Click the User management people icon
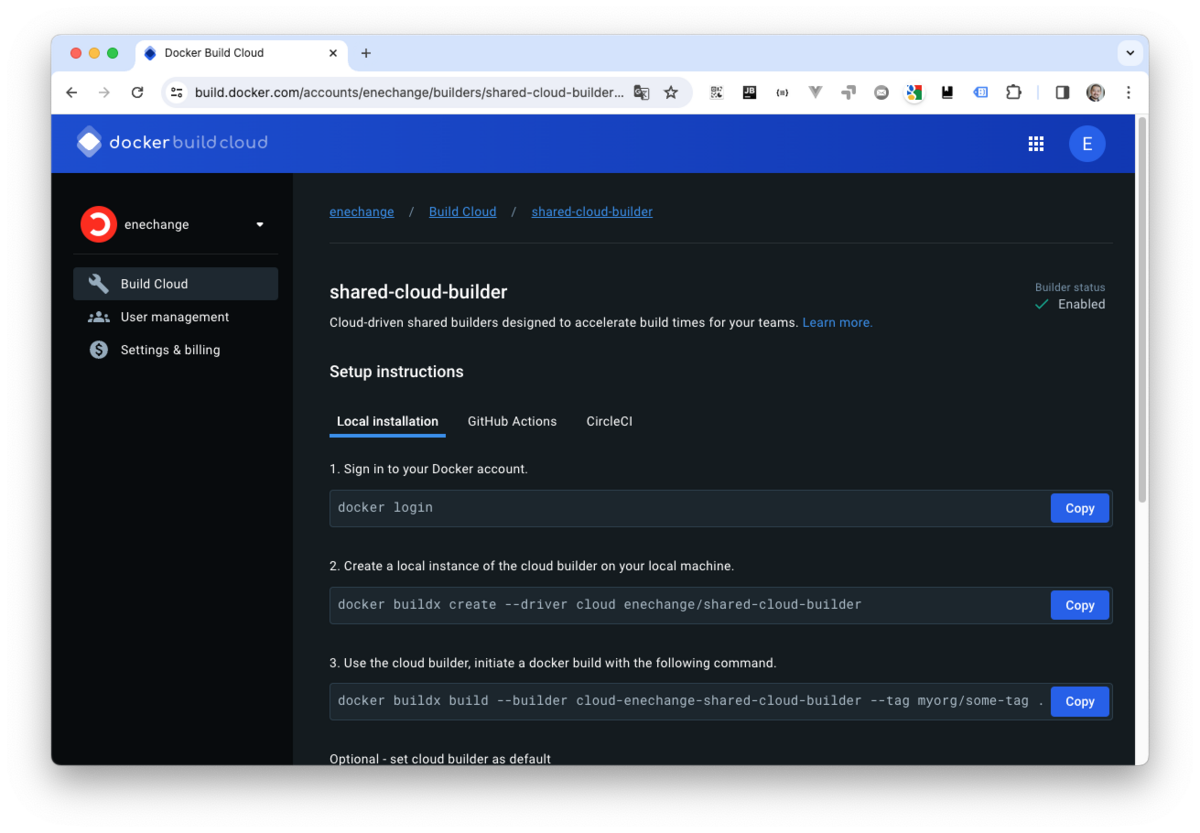This screenshot has height=833, width=1200. point(98,317)
